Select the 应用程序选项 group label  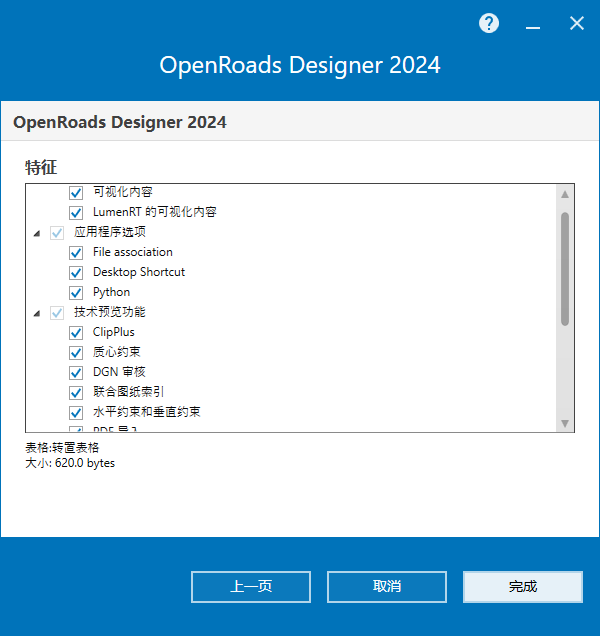coord(110,232)
